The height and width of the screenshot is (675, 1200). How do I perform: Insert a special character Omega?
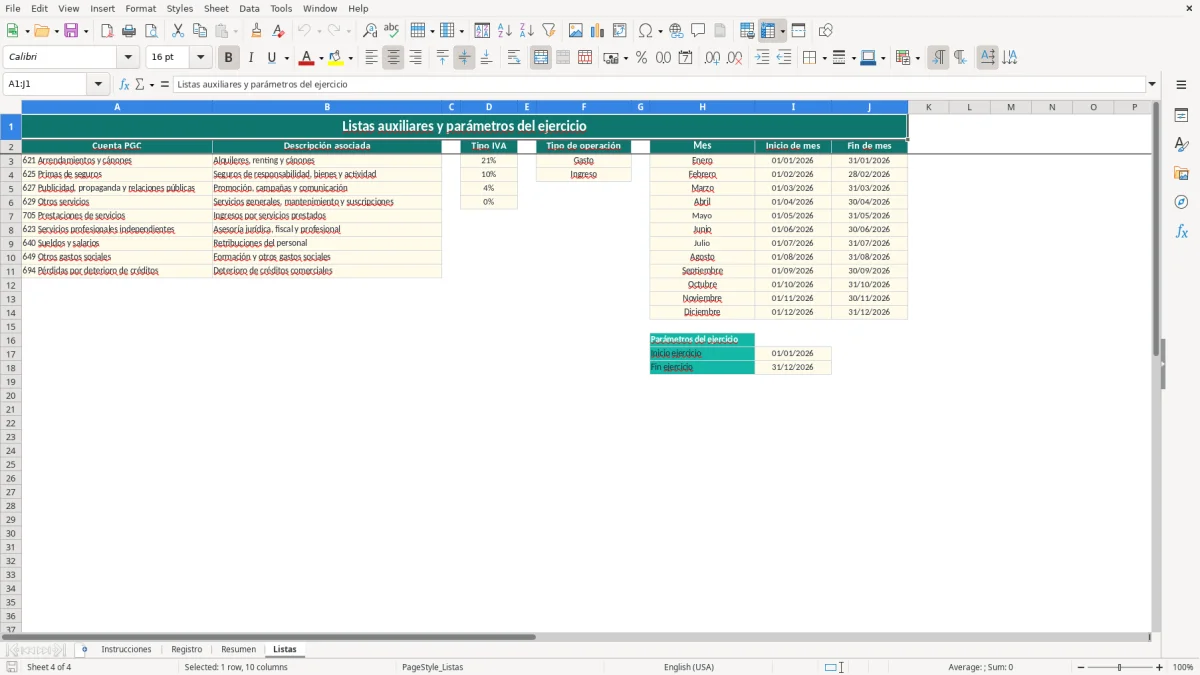[646, 31]
